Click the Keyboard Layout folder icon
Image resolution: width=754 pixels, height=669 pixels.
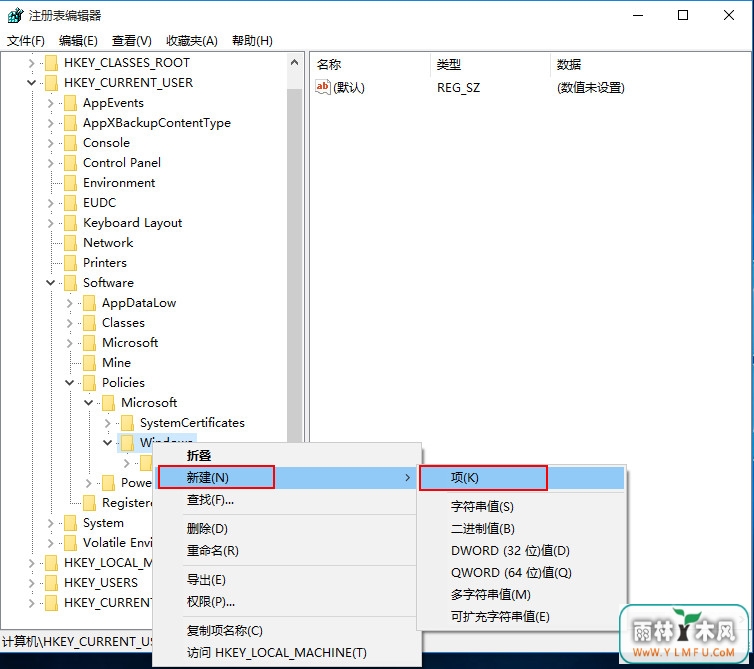tap(70, 223)
